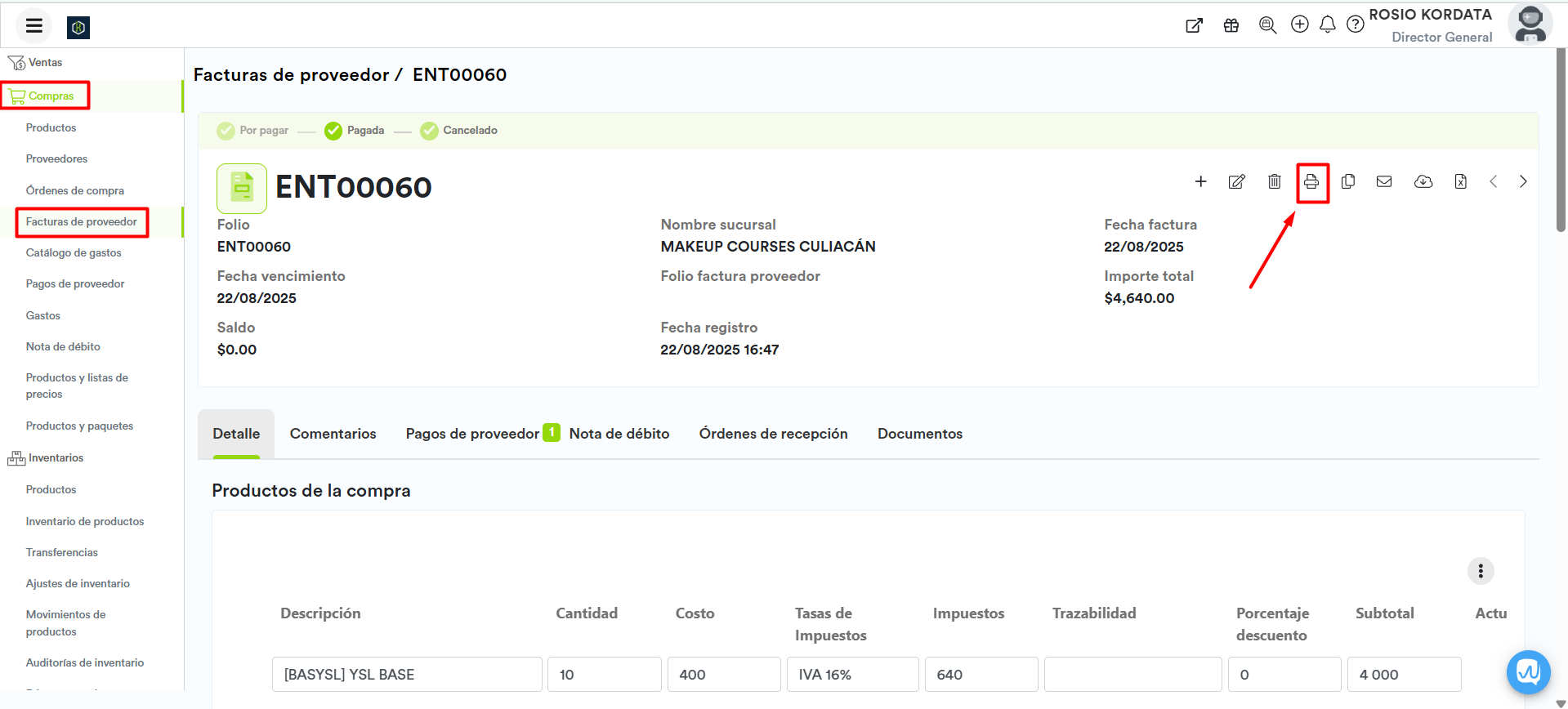Click the cloud download icon
The height and width of the screenshot is (709, 1568).
pos(1423,182)
